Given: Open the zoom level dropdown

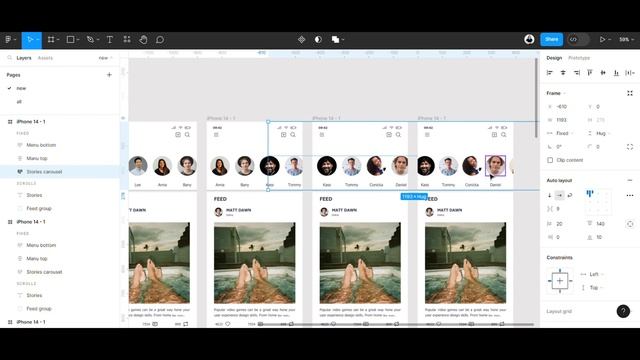Looking at the screenshot, I should (x=626, y=40).
